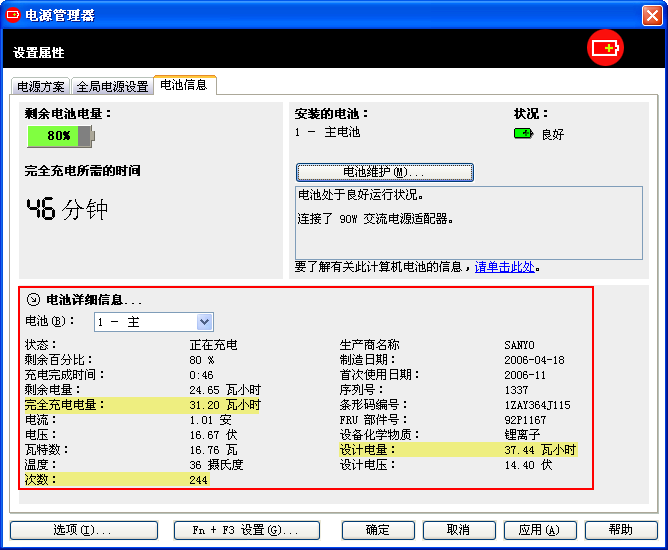Click the 电池详细信息... heading text
The image size is (668, 550).
[x=94, y=300]
